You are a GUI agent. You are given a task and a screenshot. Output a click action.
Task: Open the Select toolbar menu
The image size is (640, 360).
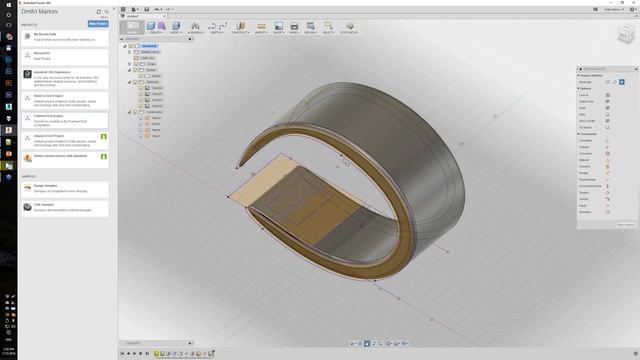328,28
